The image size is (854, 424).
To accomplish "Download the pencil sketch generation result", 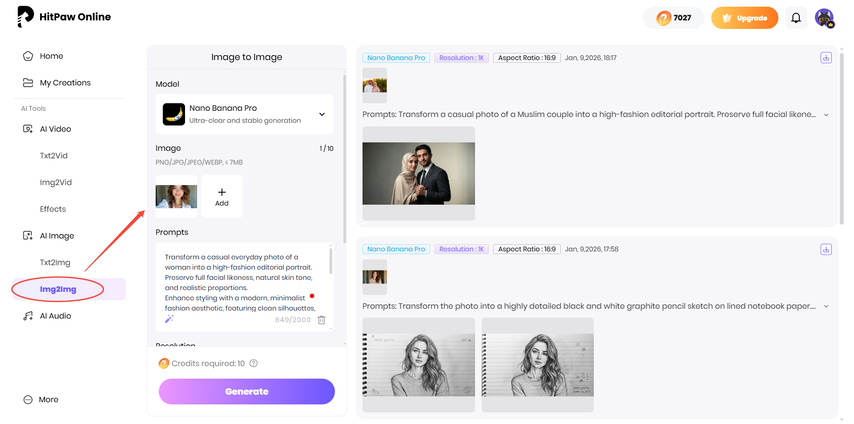I will [x=826, y=249].
